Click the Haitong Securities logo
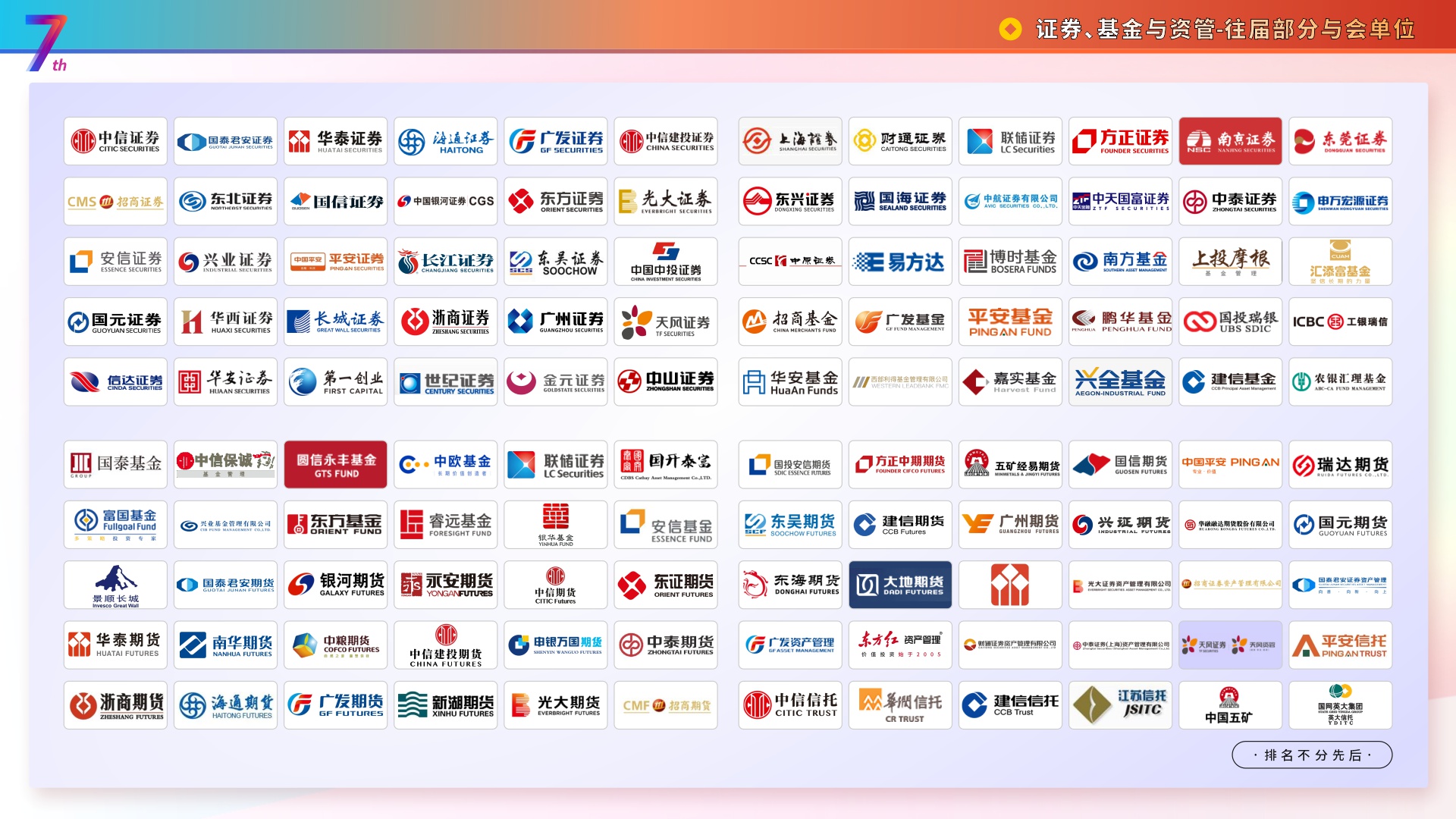1456x819 pixels. (x=446, y=141)
